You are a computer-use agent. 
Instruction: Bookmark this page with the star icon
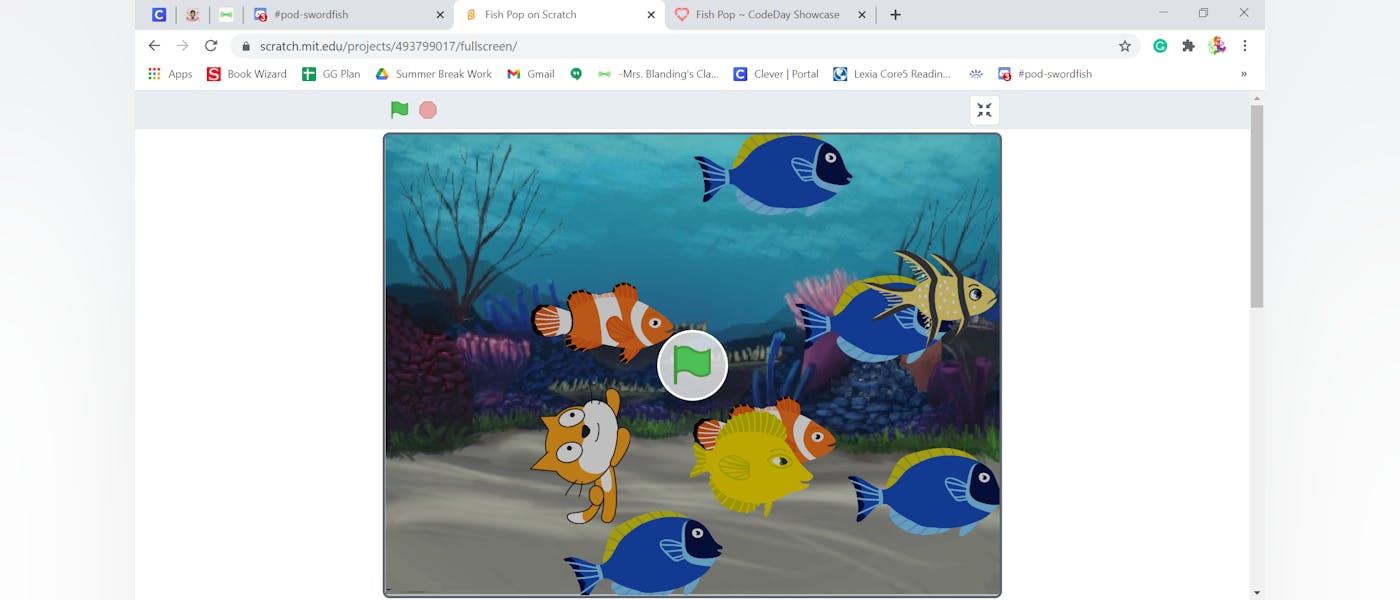pyautogui.click(x=1124, y=46)
